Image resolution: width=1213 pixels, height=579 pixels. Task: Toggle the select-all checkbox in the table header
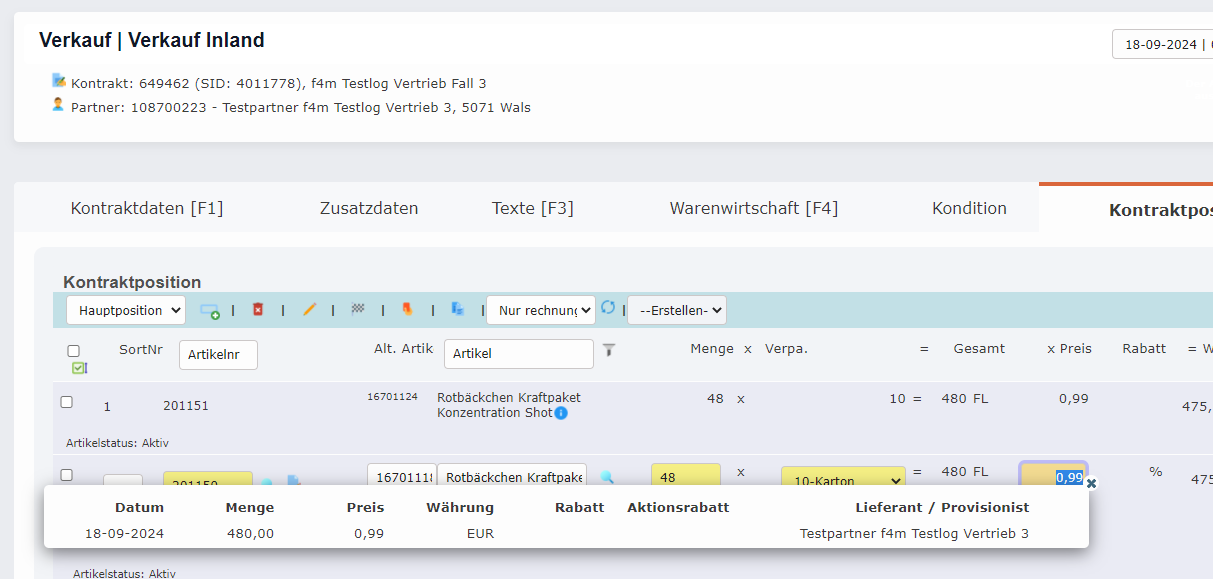tap(72, 349)
